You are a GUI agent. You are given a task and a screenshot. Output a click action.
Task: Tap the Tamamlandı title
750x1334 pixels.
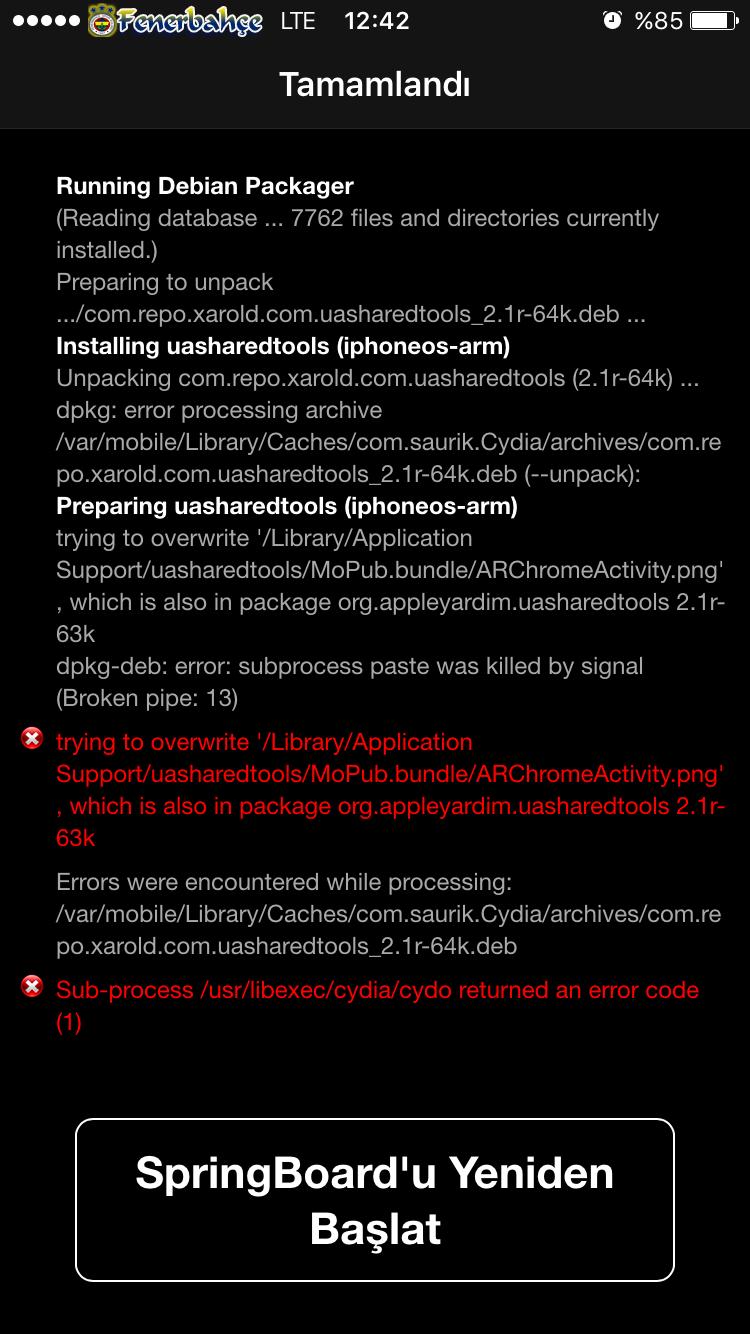point(375,85)
